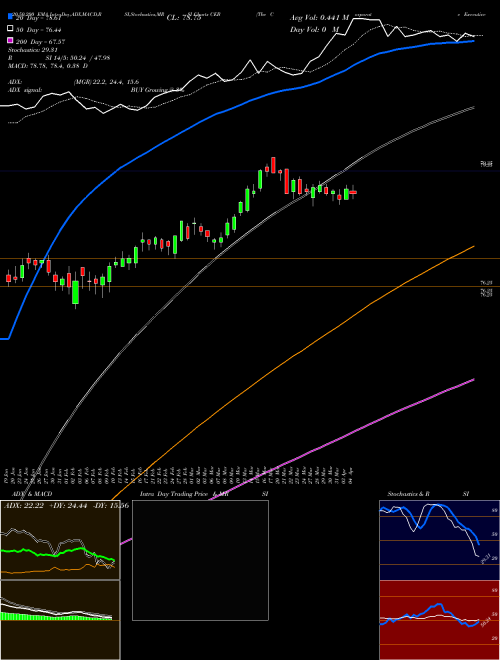Screen dimensions: 500x660
Task: Click the magenta 200 Day legend swatch
Action: pos(10,41)
